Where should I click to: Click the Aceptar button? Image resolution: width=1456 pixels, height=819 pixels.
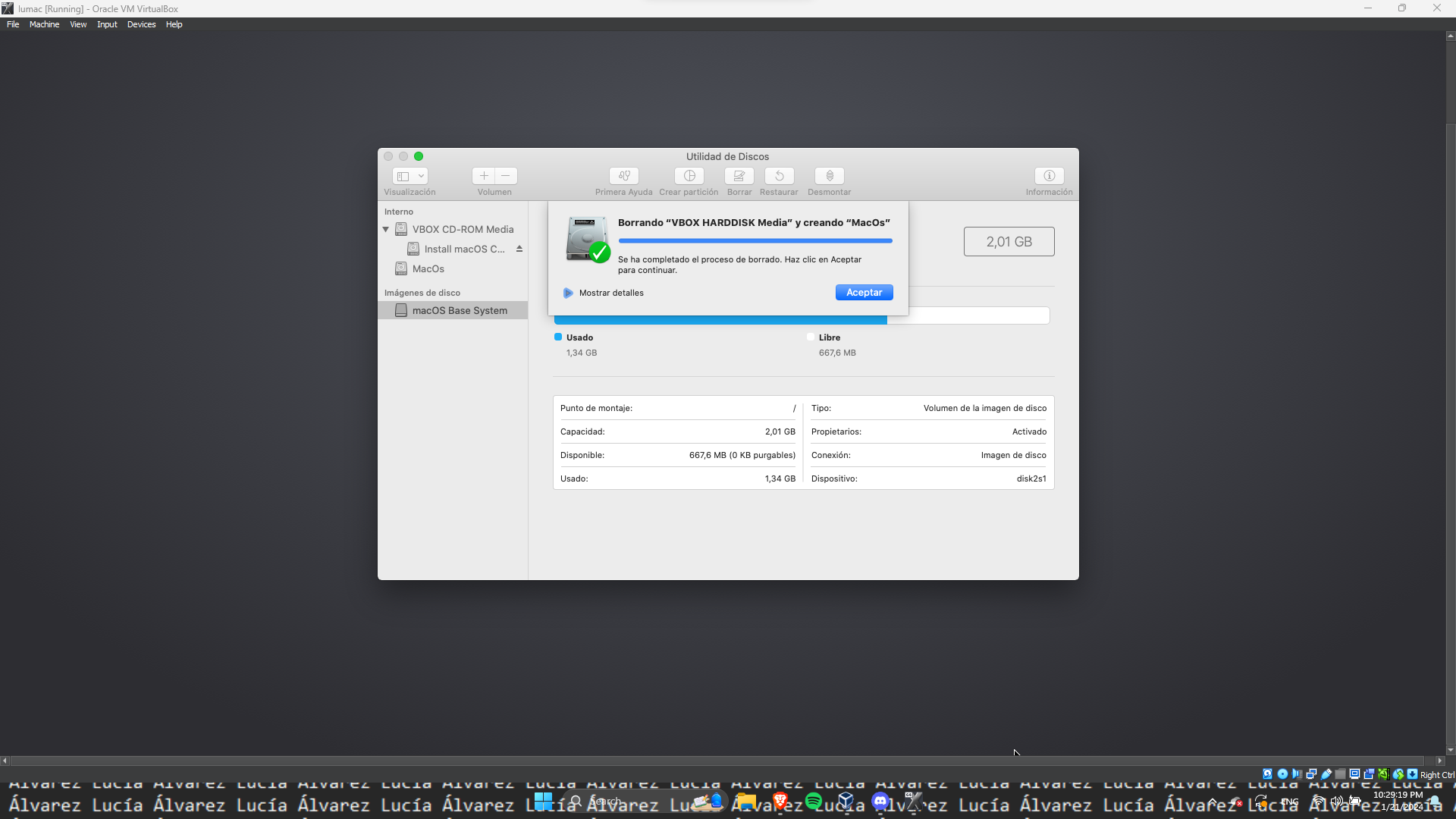pyautogui.click(x=864, y=293)
